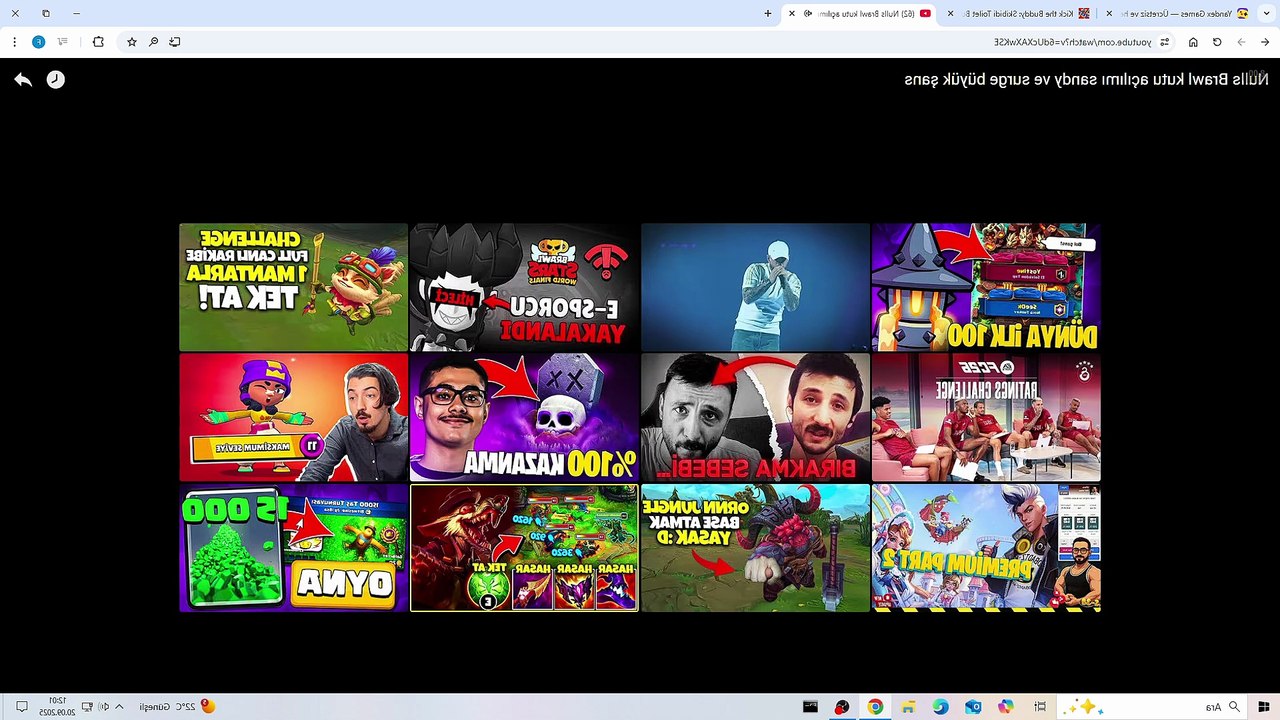Open the media controls icon
The width and height of the screenshot is (1280, 720).
[x=63, y=42]
